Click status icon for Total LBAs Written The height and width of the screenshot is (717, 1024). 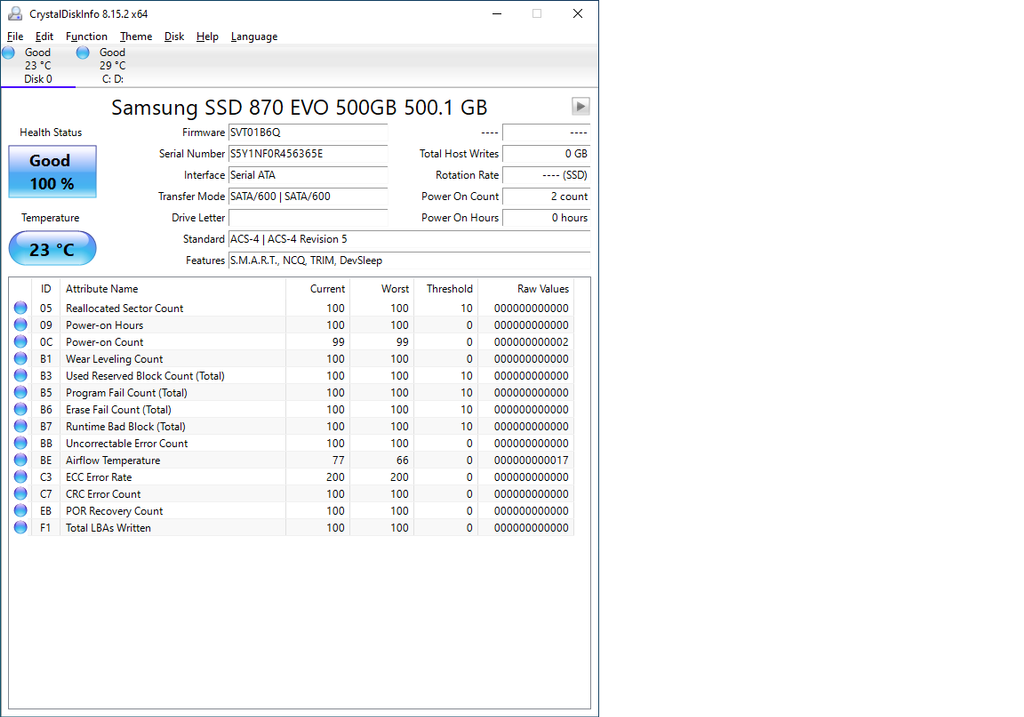tap(20, 528)
